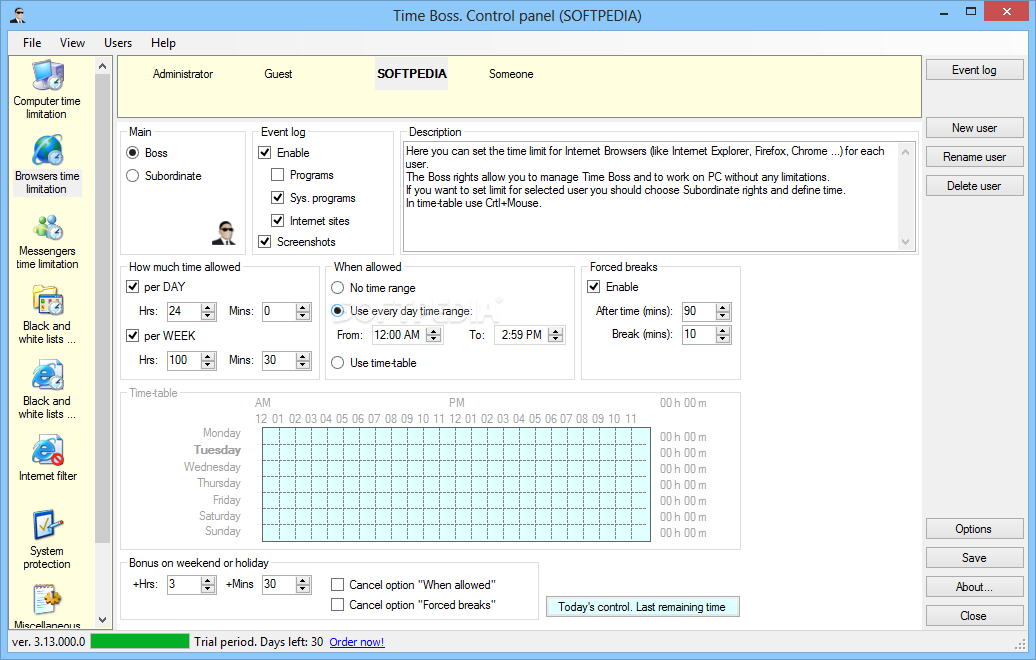The width and height of the screenshot is (1036, 660).
Task: Switch to Administrator user
Action: 182,74
